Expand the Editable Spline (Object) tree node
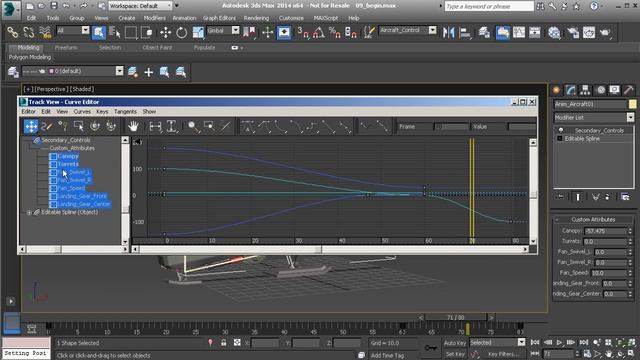The height and width of the screenshot is (360, 640). click(x=29, y=212)
